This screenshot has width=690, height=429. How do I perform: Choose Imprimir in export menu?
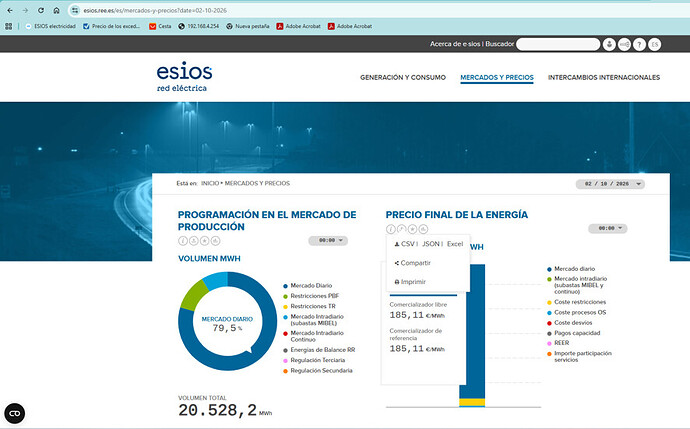[410, 282]
